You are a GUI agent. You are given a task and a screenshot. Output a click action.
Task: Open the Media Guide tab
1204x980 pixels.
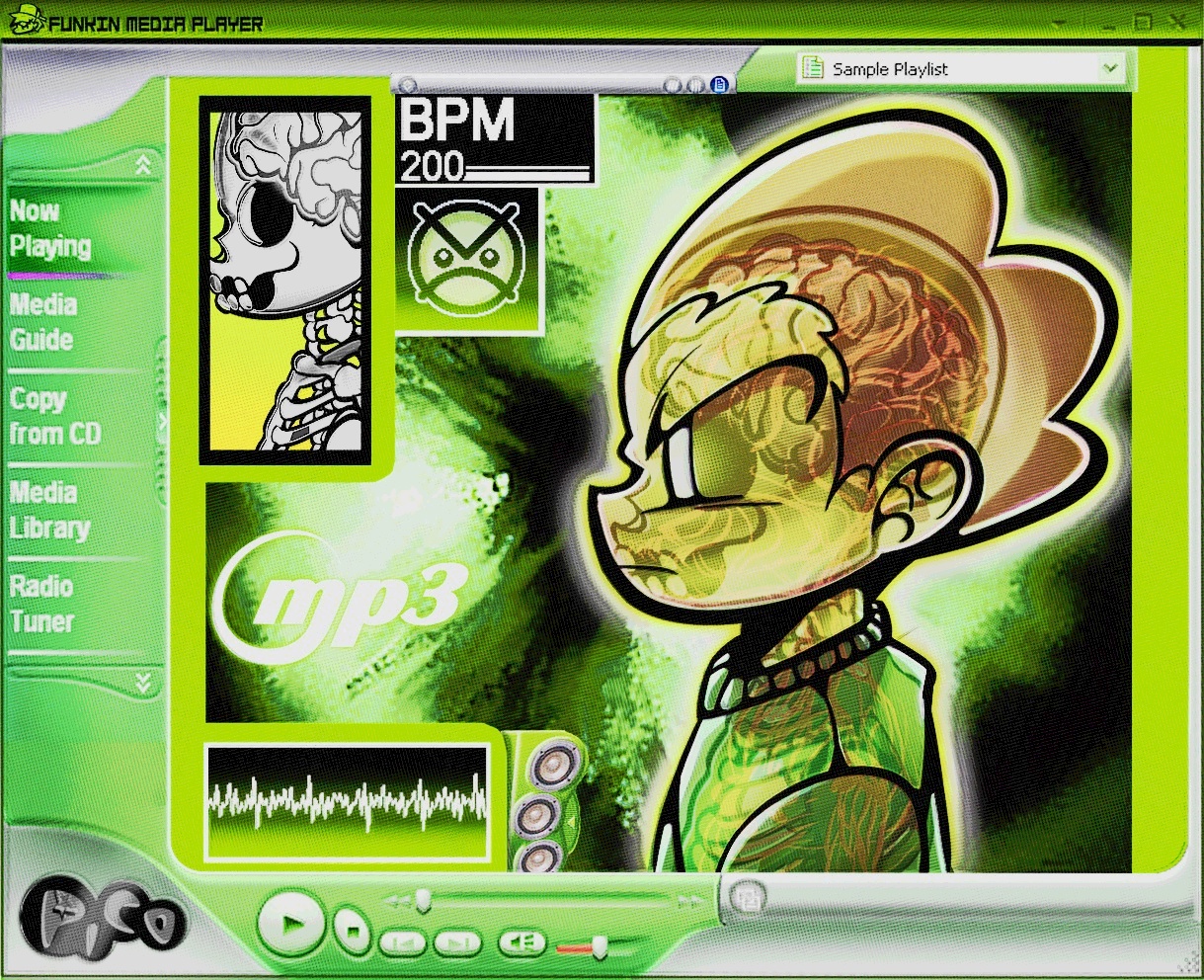[x=42, y=322]
